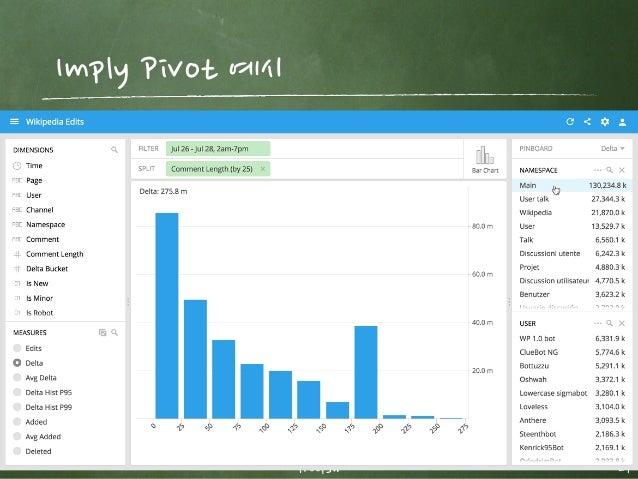Image resolution: width=638 pixels, height=479 pixels.
Task: Search measures with magnifier icon
Action: [115, 332]
